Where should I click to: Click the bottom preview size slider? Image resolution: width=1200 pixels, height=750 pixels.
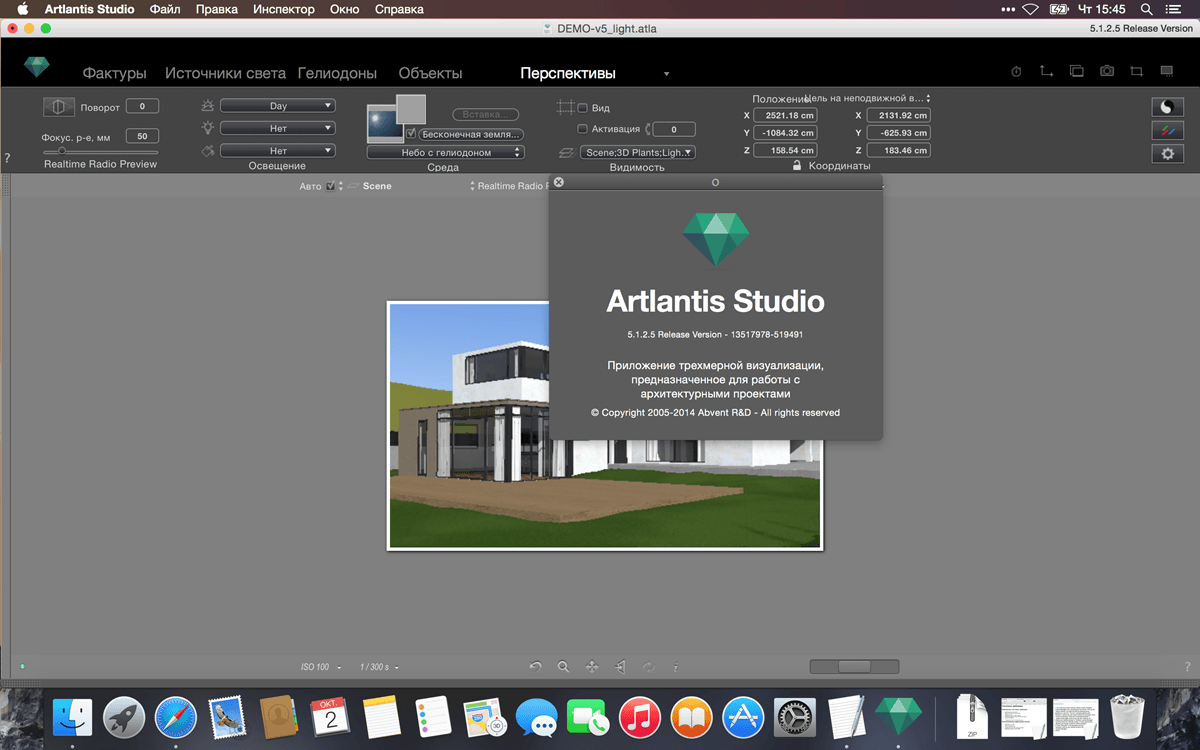[854, 667]
